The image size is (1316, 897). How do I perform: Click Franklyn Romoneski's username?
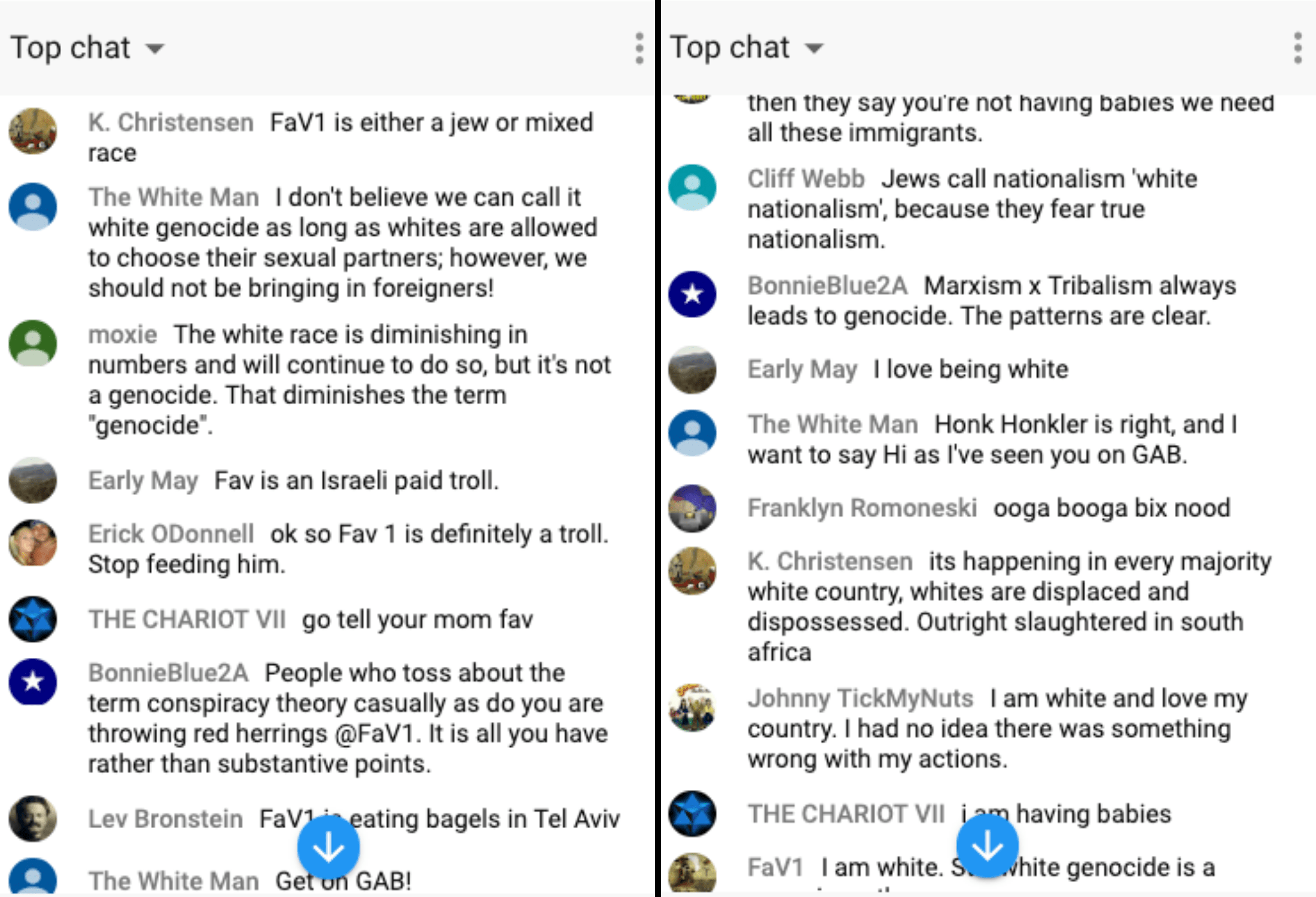tap(862, 508)
